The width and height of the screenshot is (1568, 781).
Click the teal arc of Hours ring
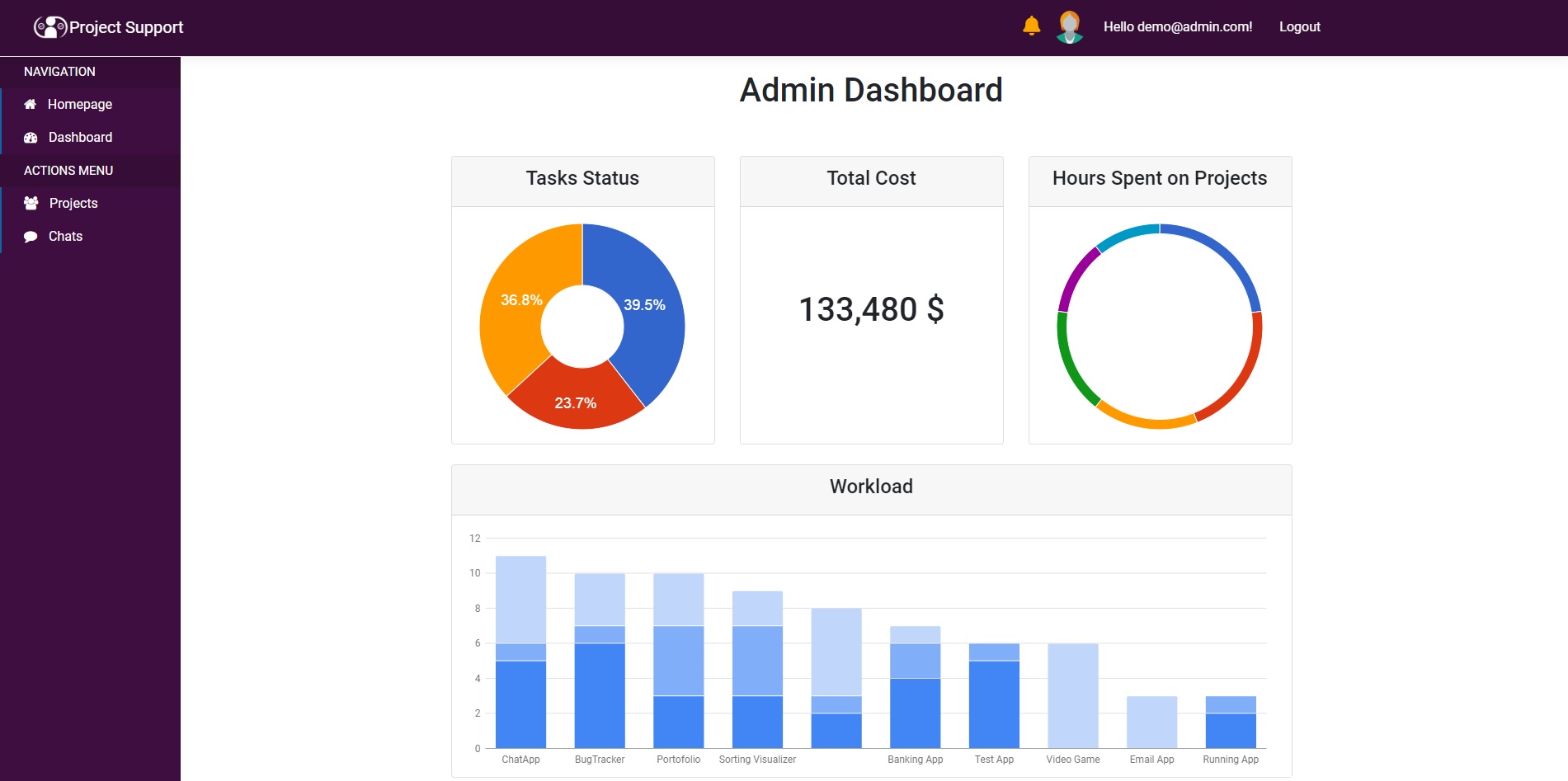(x=1126, y=234)
